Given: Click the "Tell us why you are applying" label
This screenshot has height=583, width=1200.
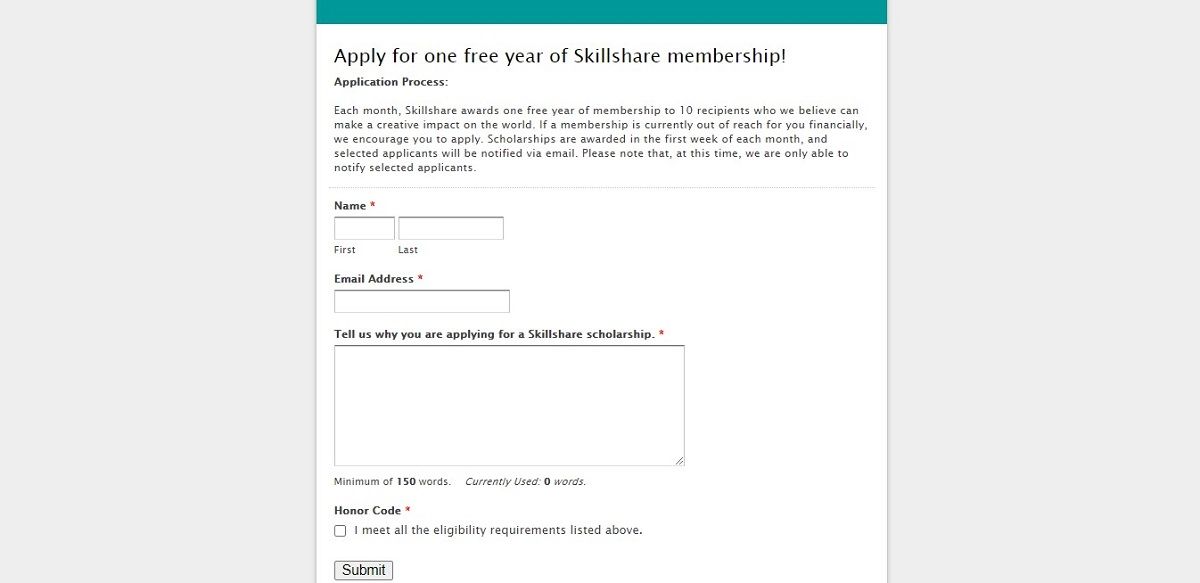Looking at the screenshot, I should [494, 334].
